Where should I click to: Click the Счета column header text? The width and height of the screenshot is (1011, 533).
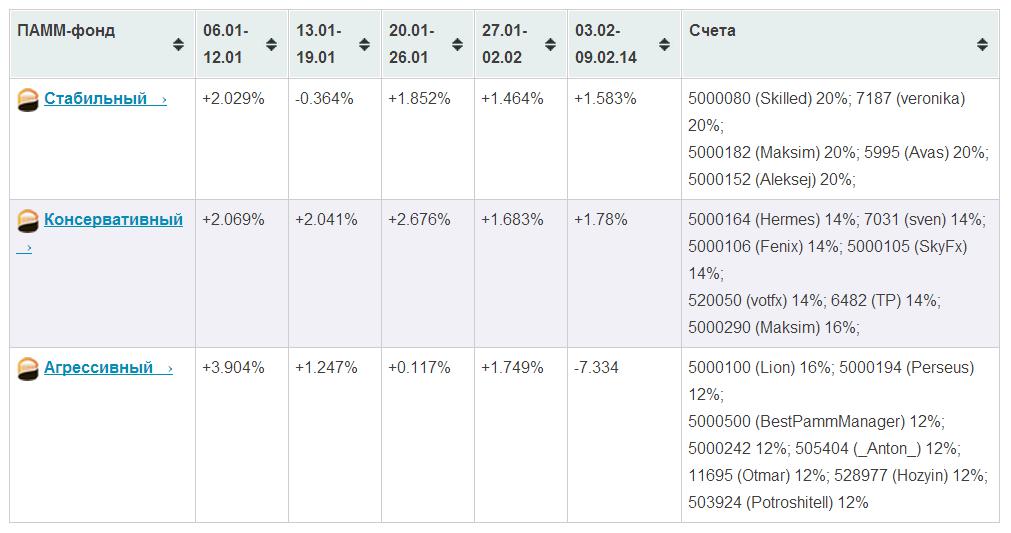point(712,30)
